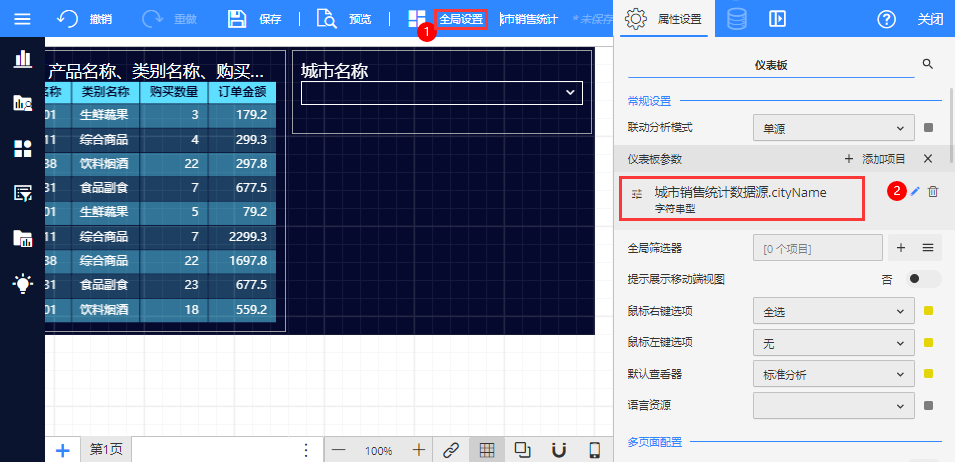Open the data source database tab
The height and width of the screenshot is (462, 955).
736,19
